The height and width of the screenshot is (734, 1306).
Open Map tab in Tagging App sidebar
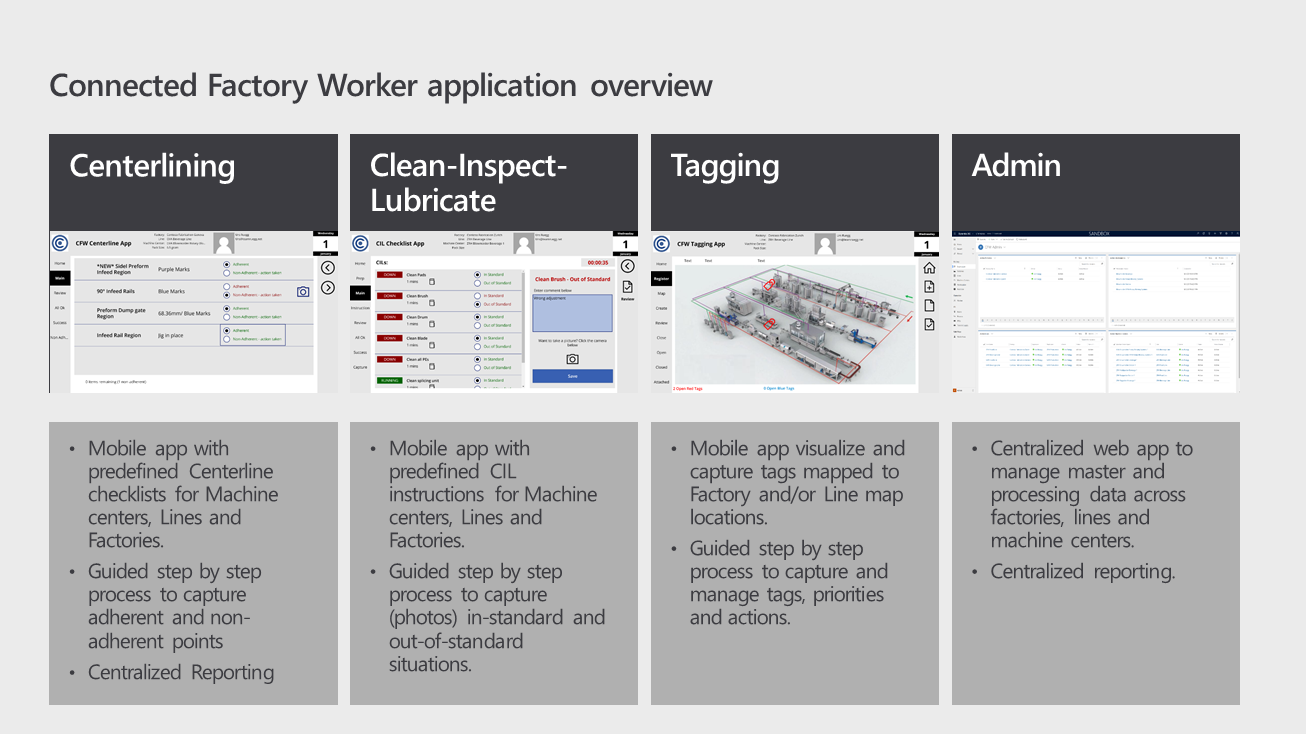coord(661,293)
